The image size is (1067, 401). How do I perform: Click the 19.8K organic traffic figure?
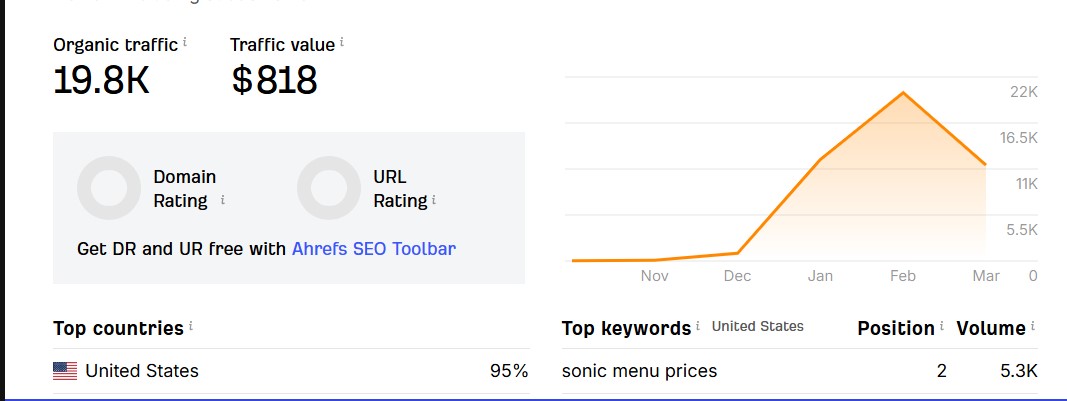101,80
